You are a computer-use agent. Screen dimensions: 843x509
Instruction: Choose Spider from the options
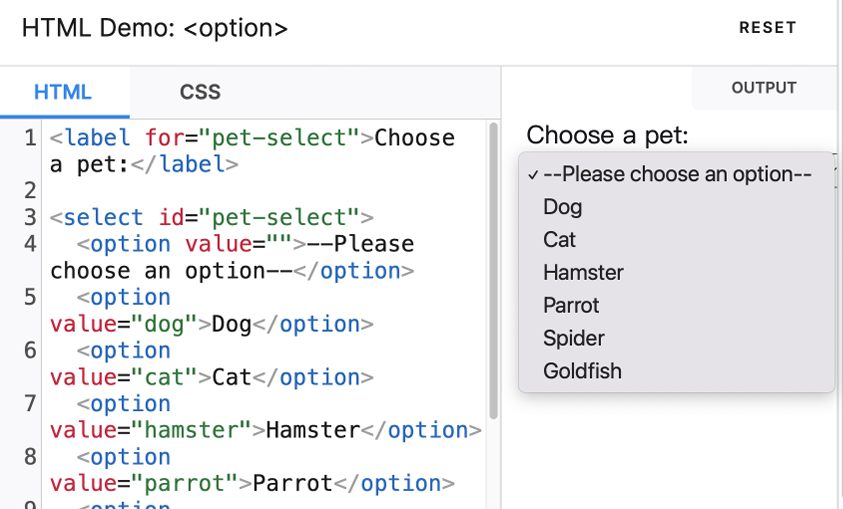[676, 338]
